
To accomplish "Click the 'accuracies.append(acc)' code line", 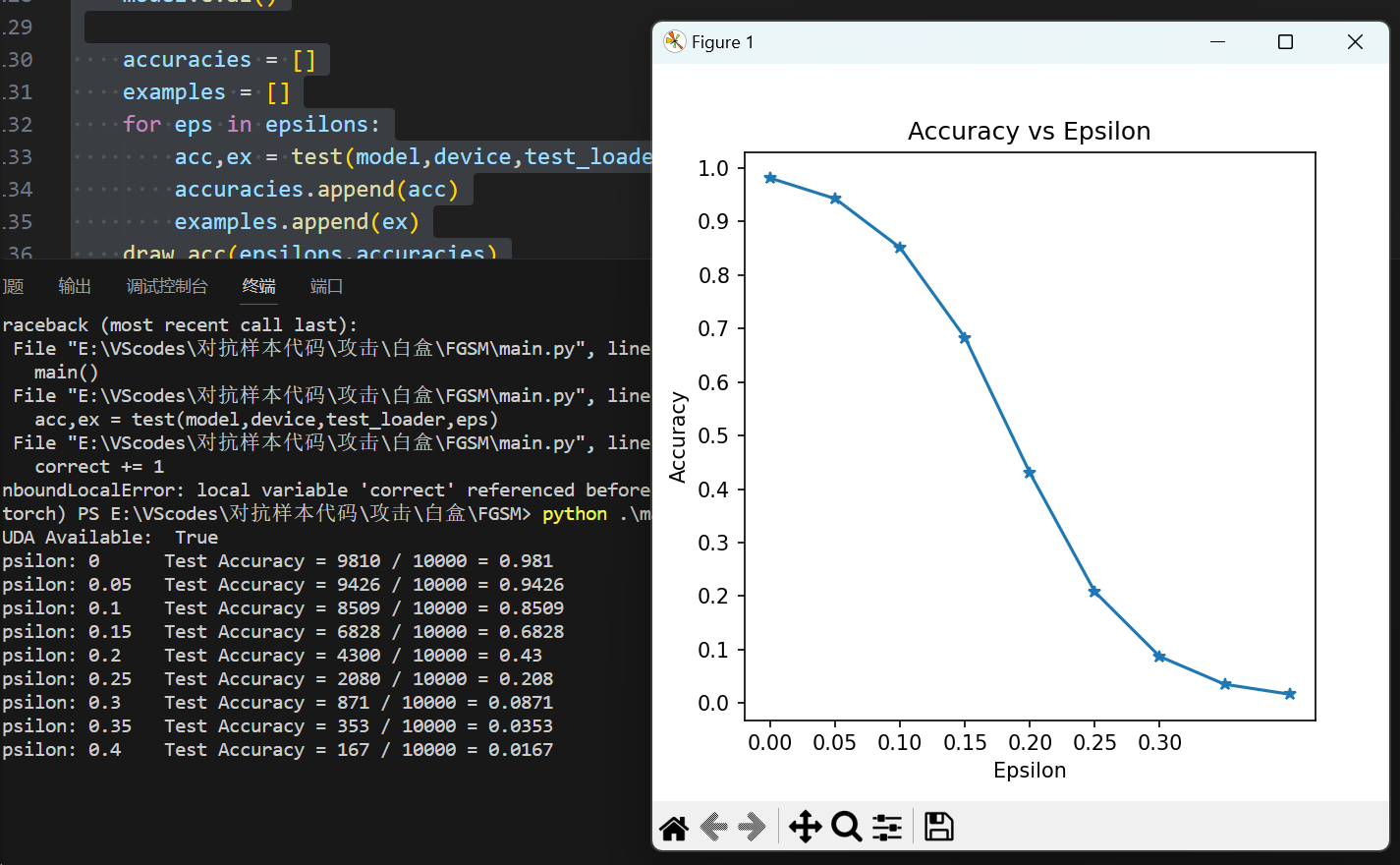I will click(316, 190).
